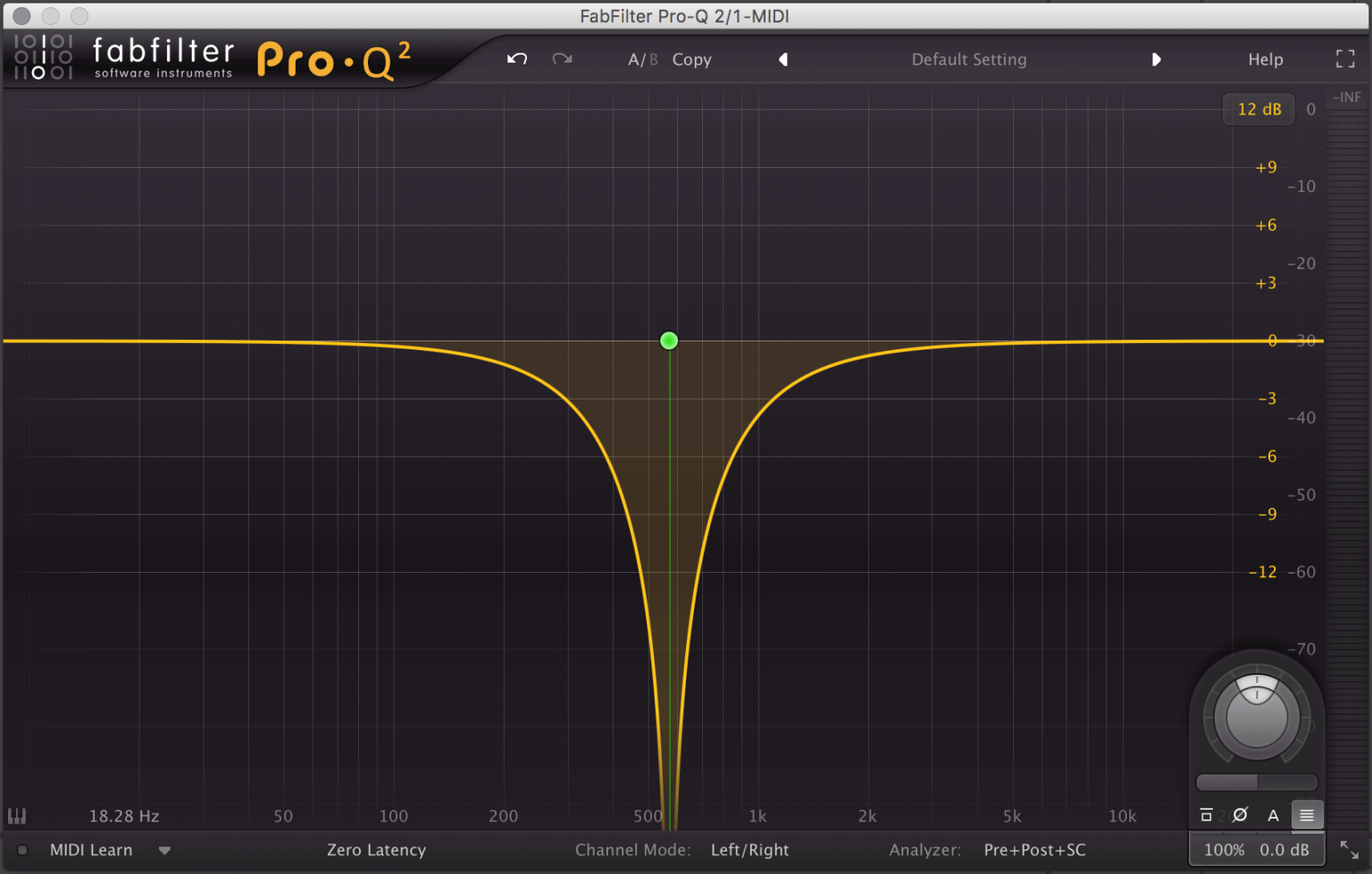This screenshot has height=874, width=1372.
Task: Open the Default Setting preset menu
Action: 968,59
